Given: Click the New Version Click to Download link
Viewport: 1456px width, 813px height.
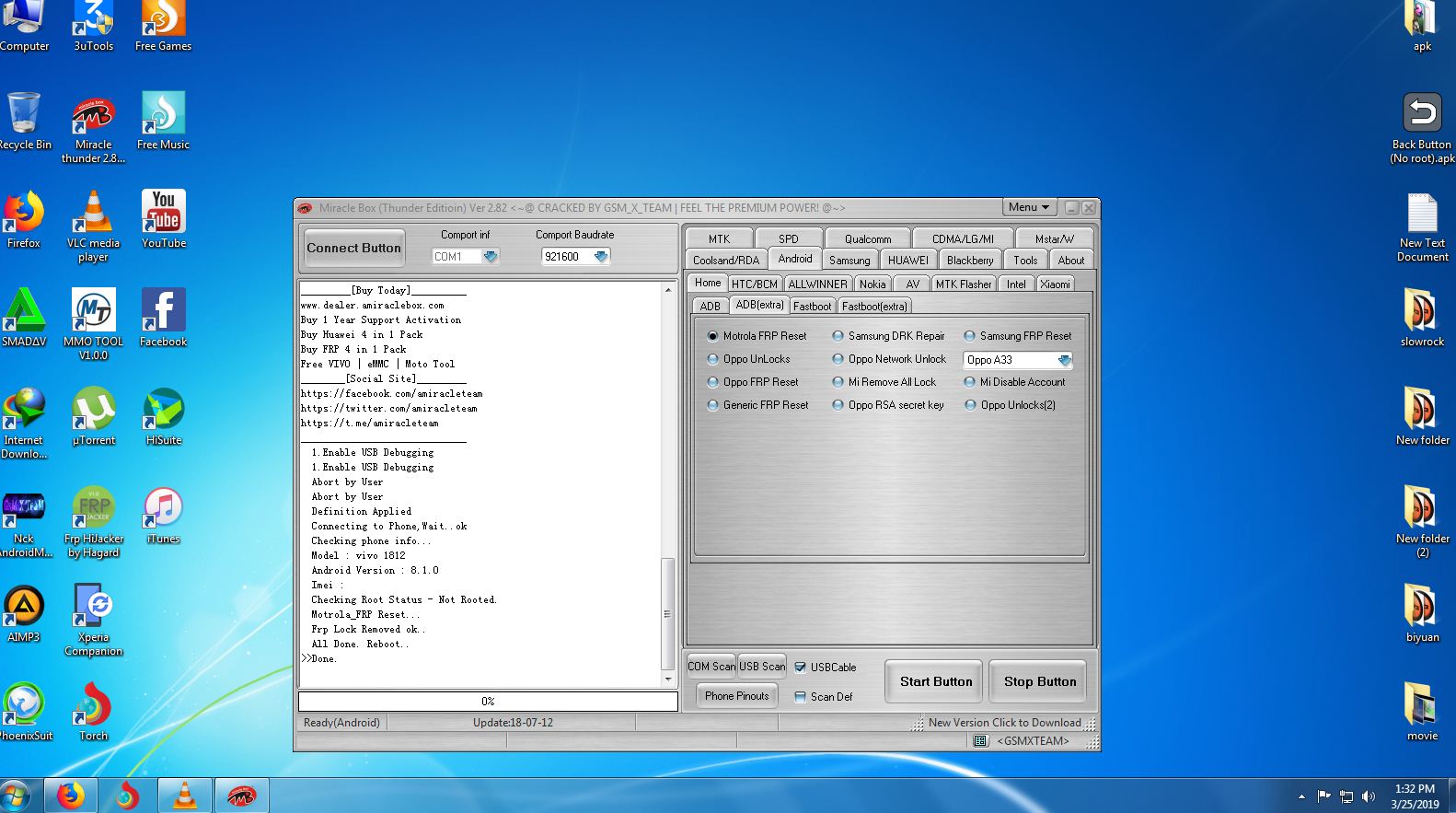Looking at the screenshot, I should tap(1005, 723).
